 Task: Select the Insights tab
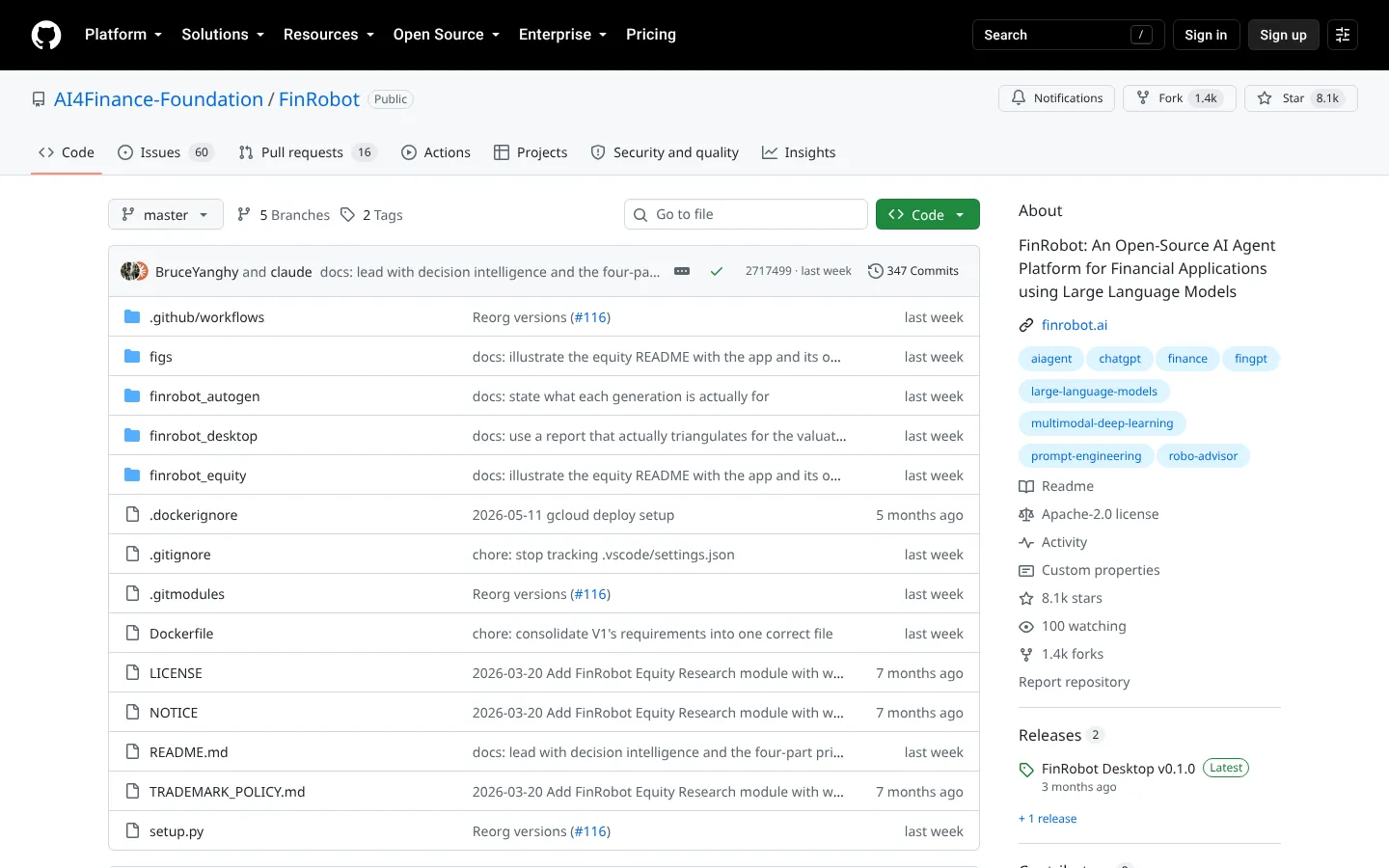[x=799, y=152]
